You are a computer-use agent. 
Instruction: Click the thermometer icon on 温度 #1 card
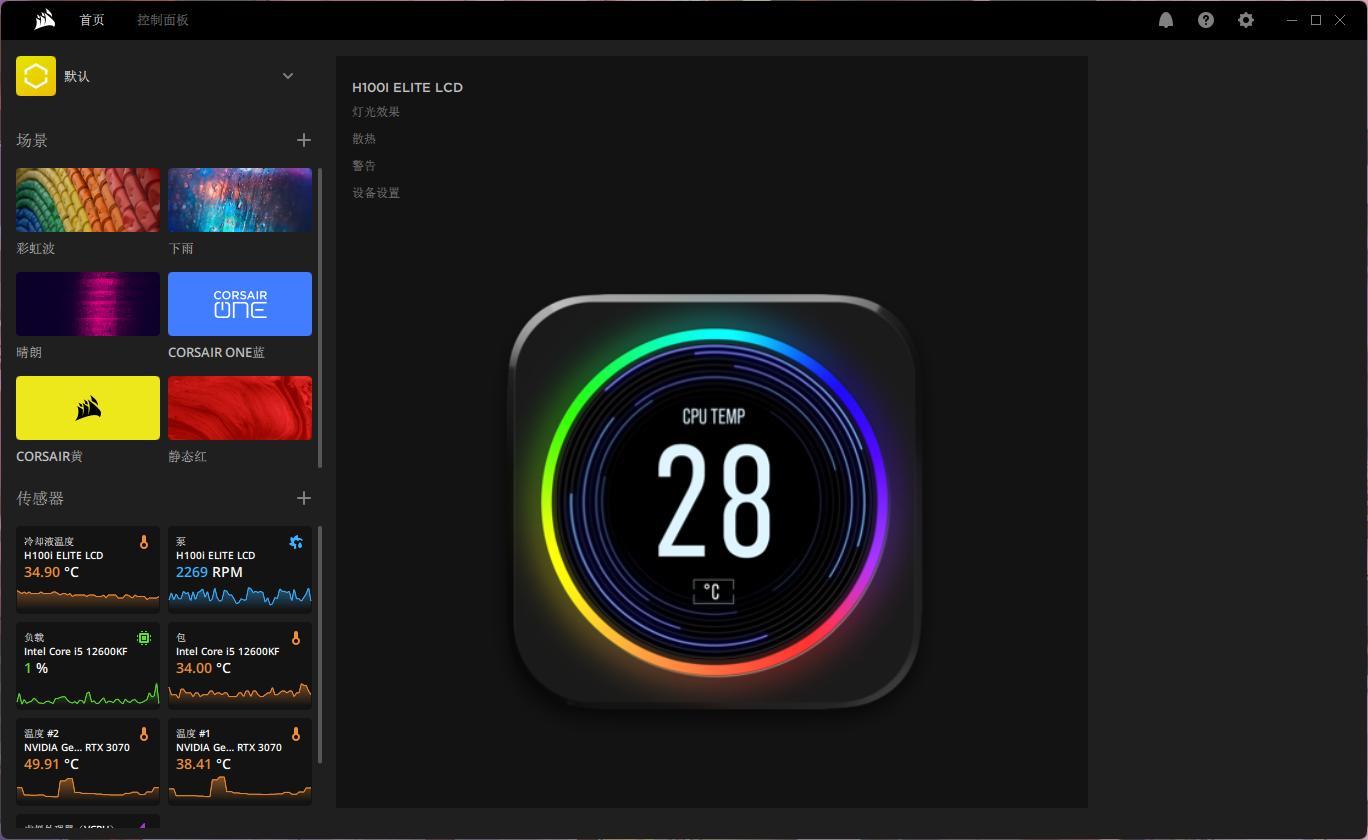click(x=296, y=734)
